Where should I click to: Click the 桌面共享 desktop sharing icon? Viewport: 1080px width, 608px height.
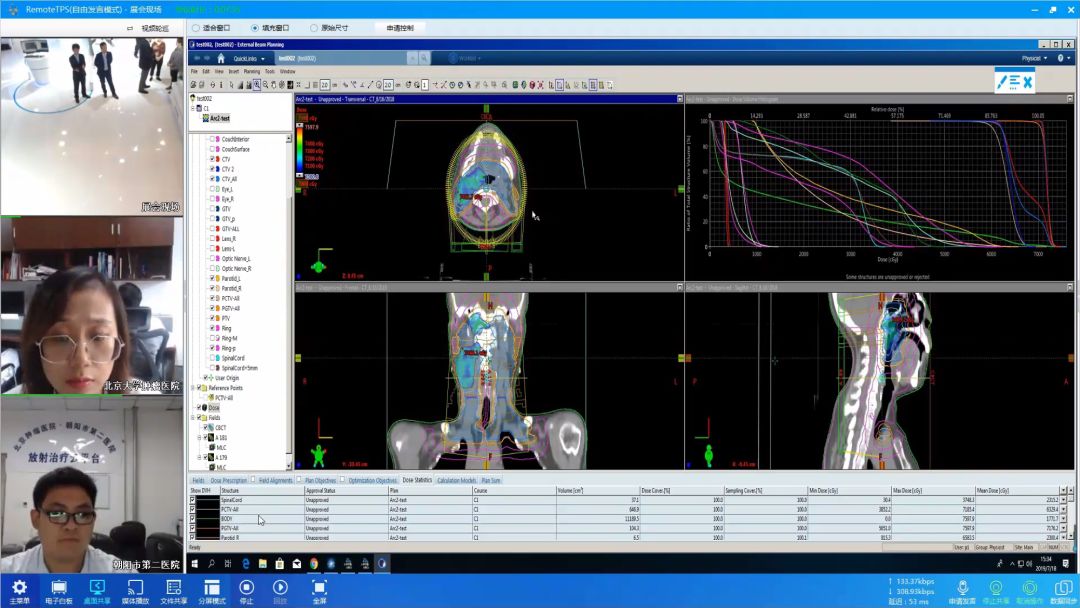coord(98,588)
